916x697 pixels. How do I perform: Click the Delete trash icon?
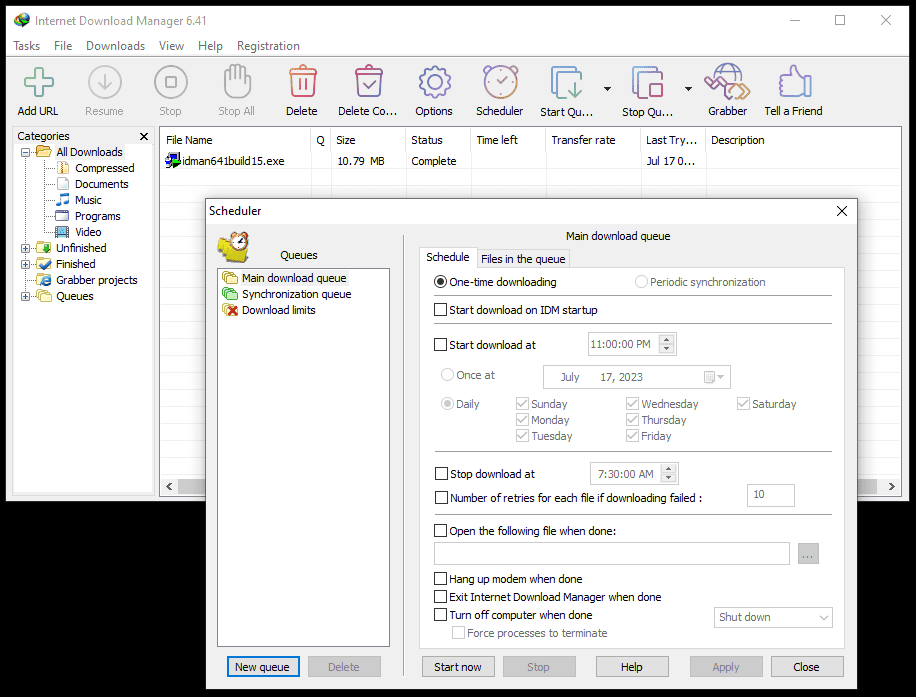click(303, 82)
